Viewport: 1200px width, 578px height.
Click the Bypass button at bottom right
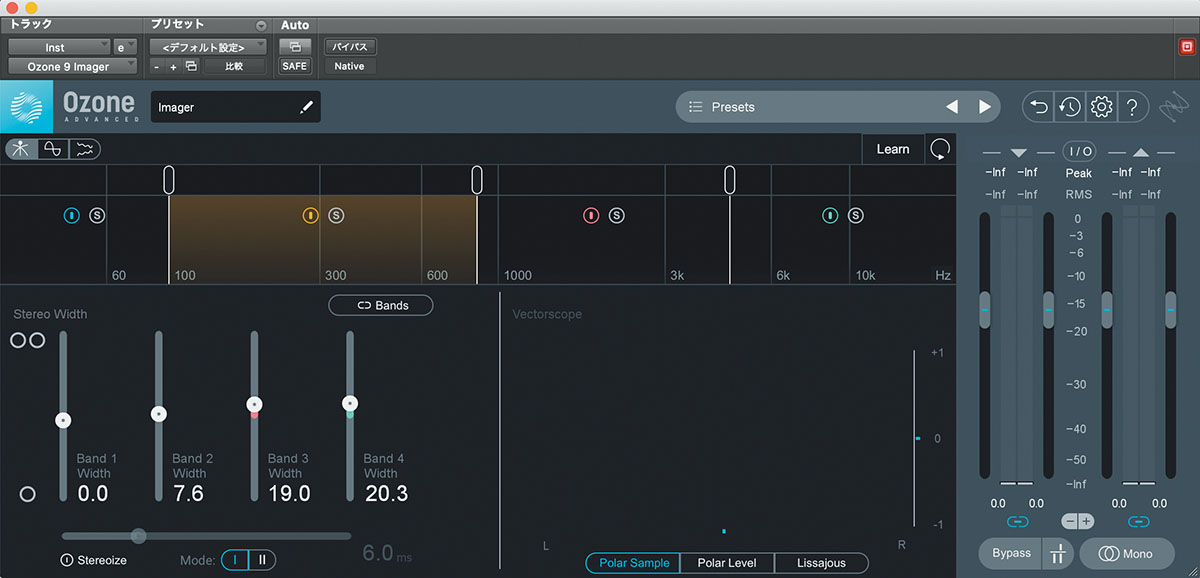tap(1011, 553)
